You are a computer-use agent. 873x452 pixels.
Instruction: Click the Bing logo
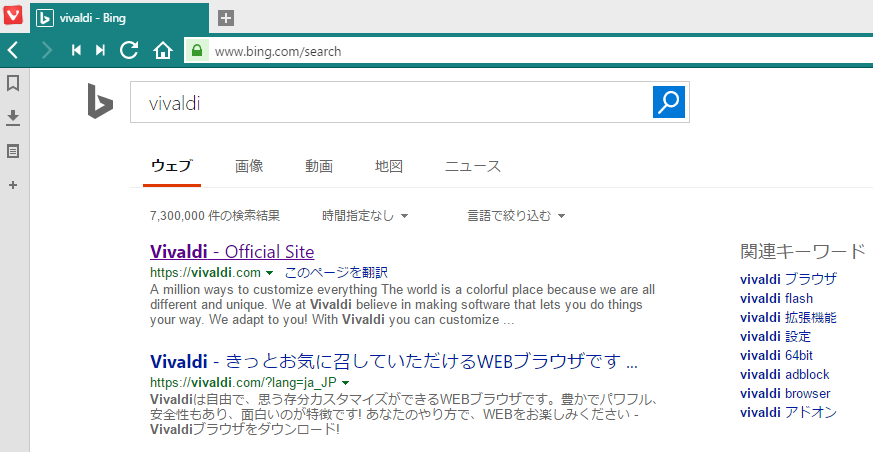pos(100,101)
